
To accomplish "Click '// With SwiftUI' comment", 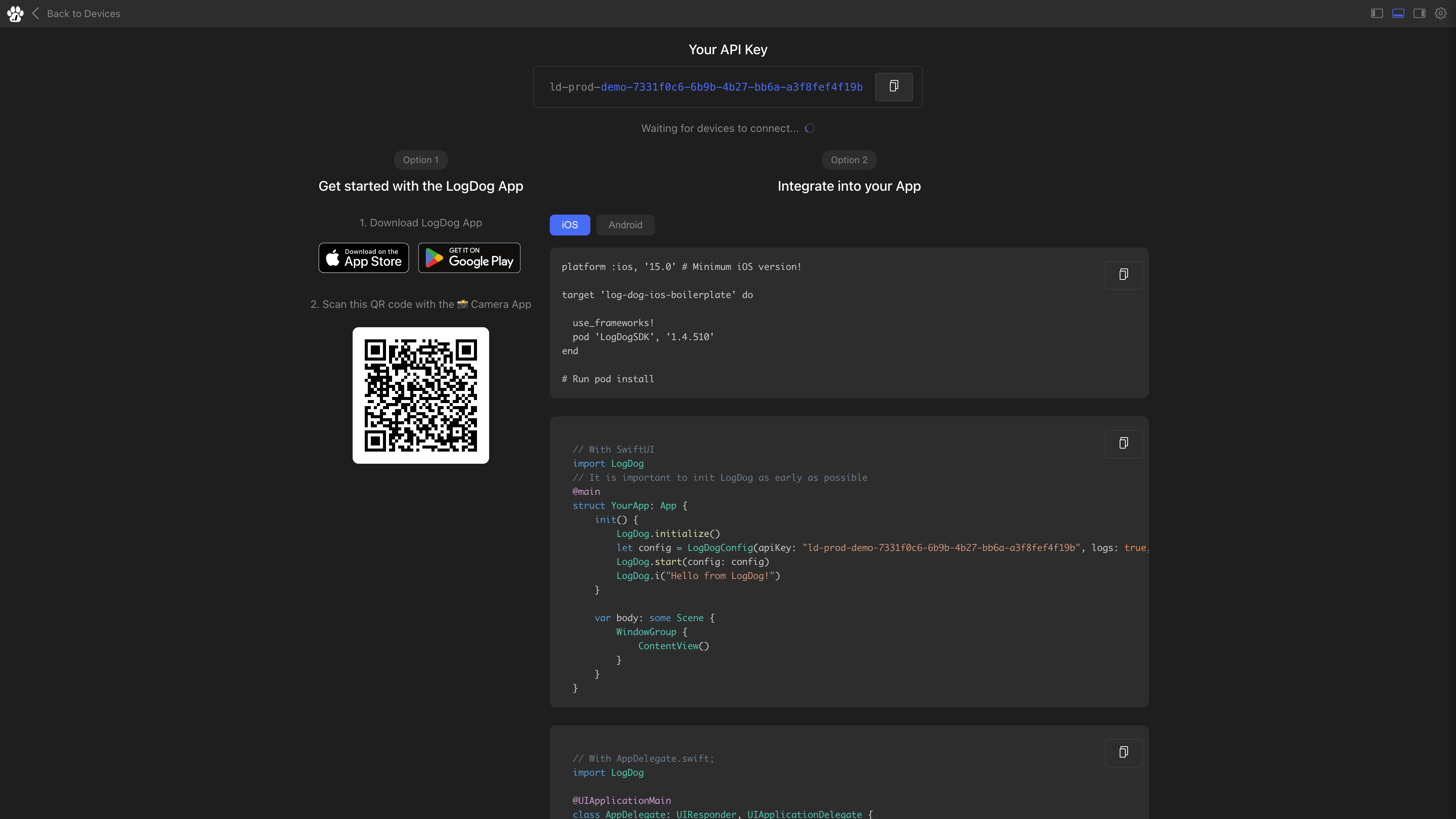I will point(613,449).
